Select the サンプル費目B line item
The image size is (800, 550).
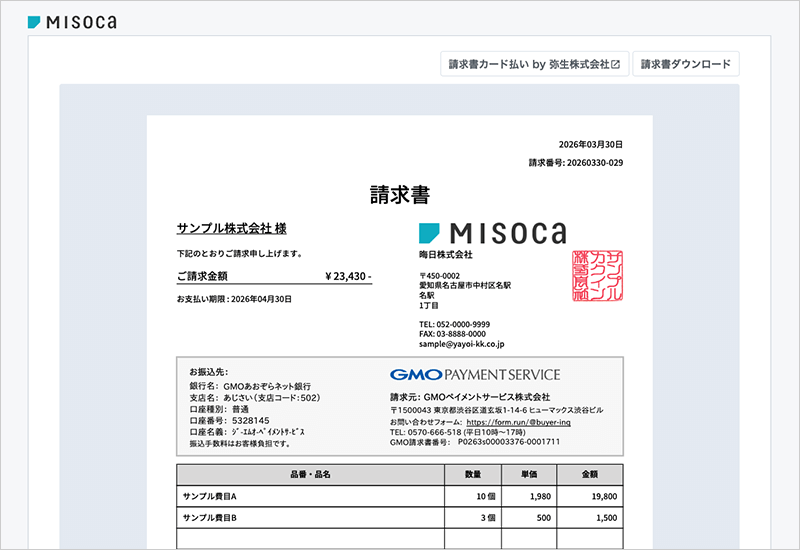tap(209, 518)
